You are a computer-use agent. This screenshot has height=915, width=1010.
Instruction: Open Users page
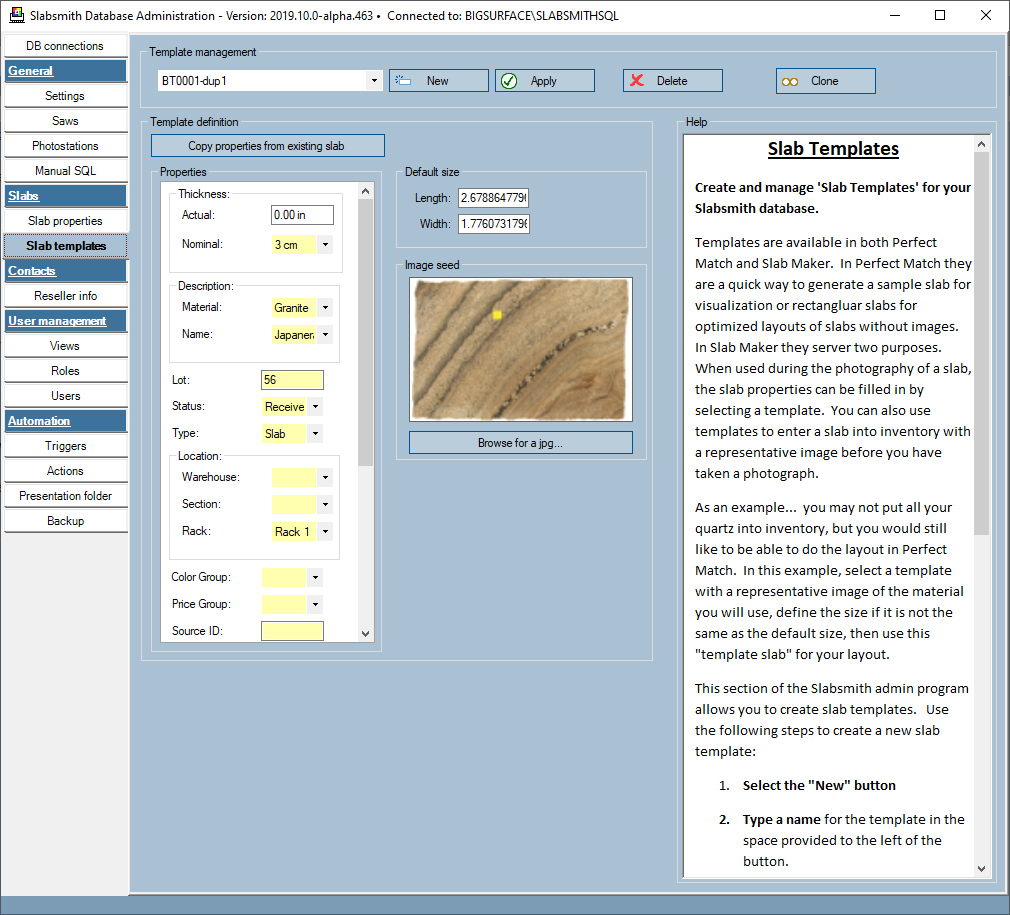coord(65,396)
